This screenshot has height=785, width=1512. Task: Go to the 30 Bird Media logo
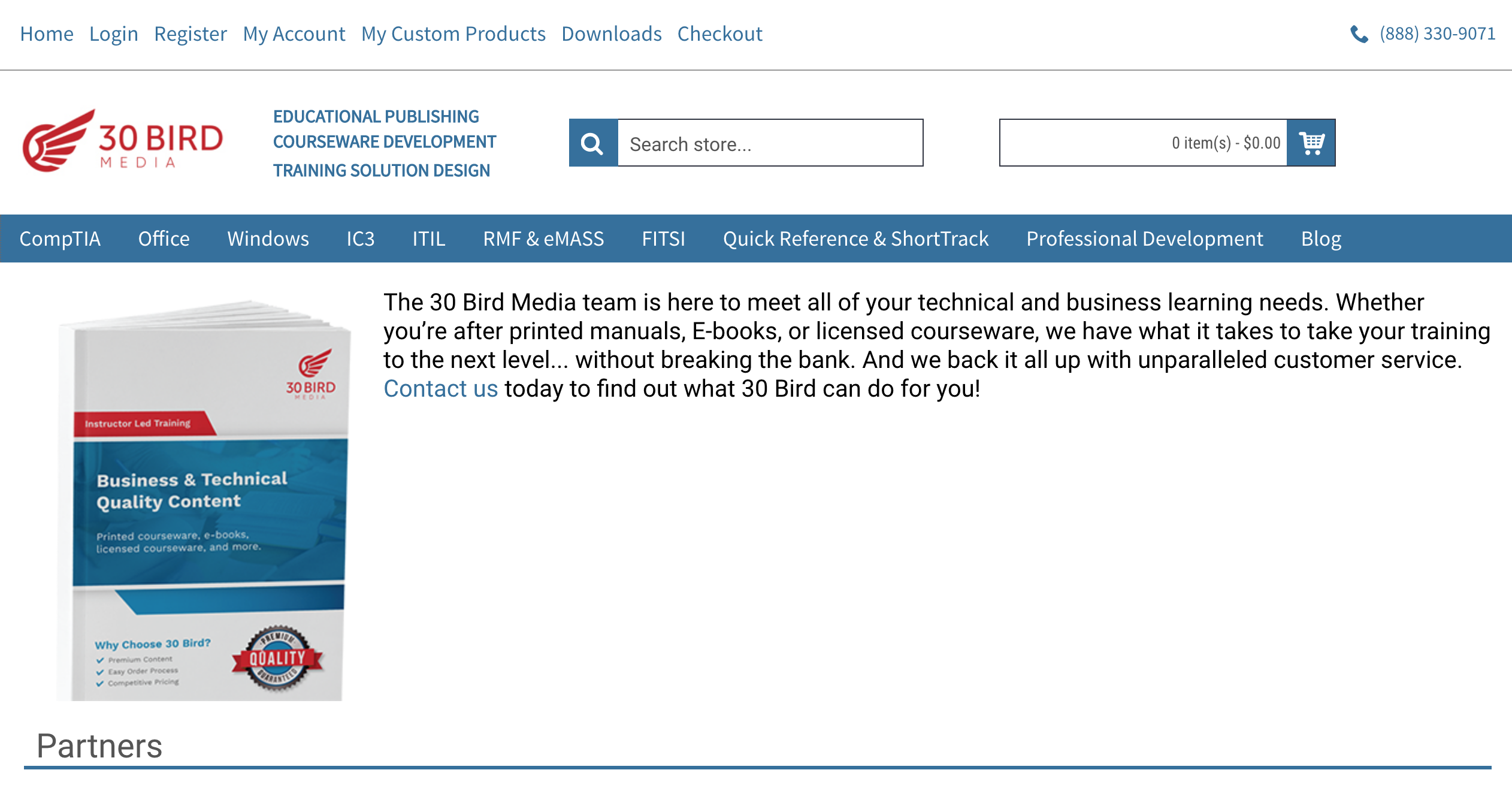point(123,141)
